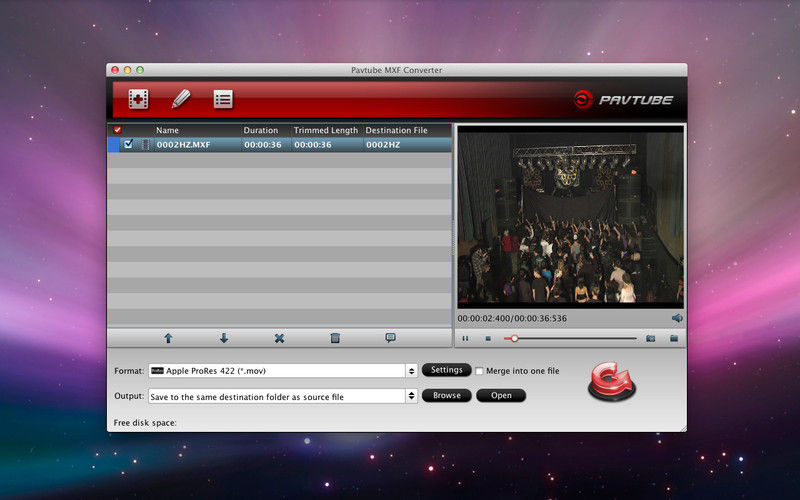
Task: Click film icon beside 0002HZ.MXF
Action: pos(145,144)
